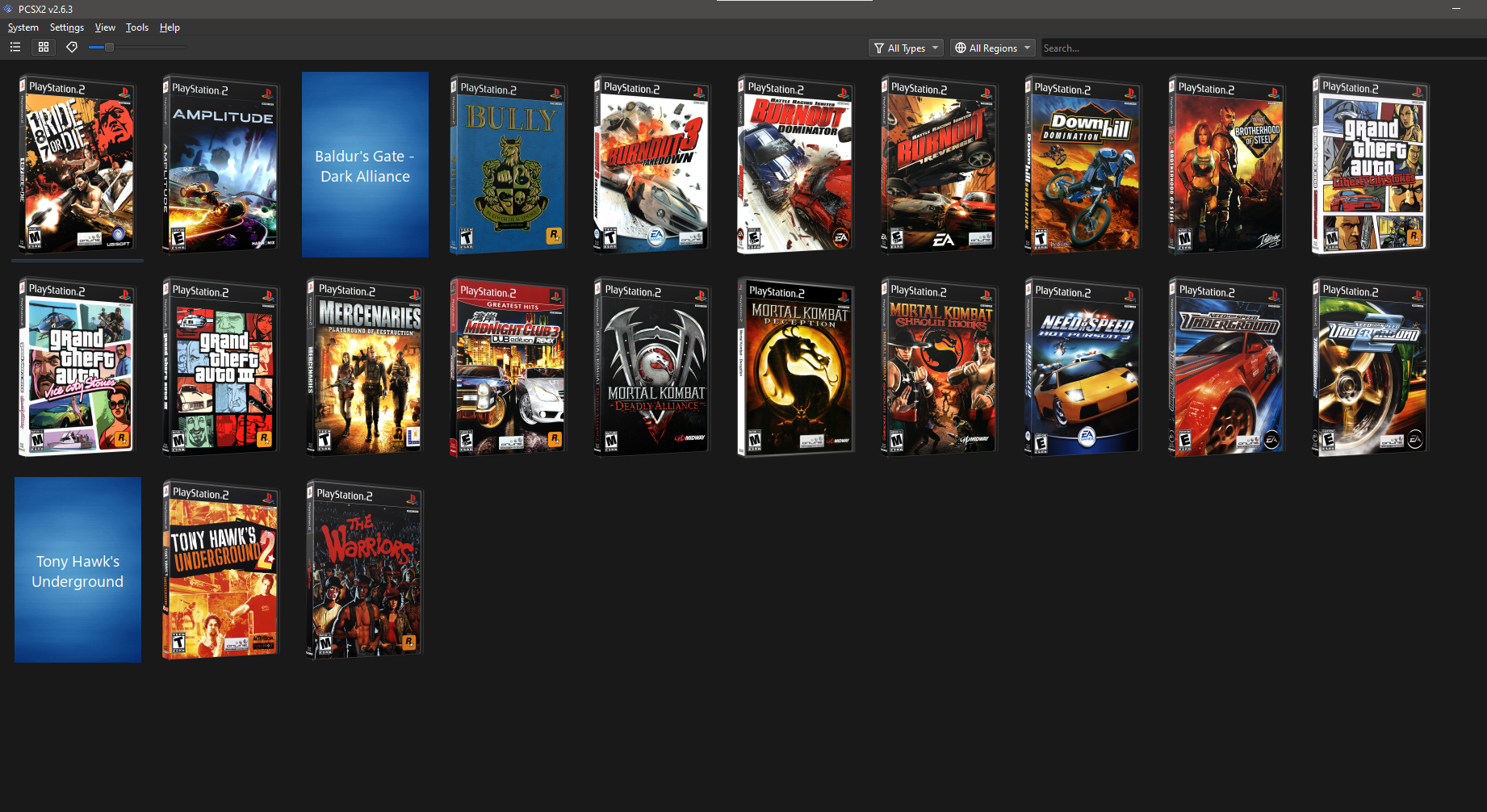The width and height of the screenshot is (1487, 812).
Task: Select Mortal Kombat Shaolin Monks cover
Action: 940,367
